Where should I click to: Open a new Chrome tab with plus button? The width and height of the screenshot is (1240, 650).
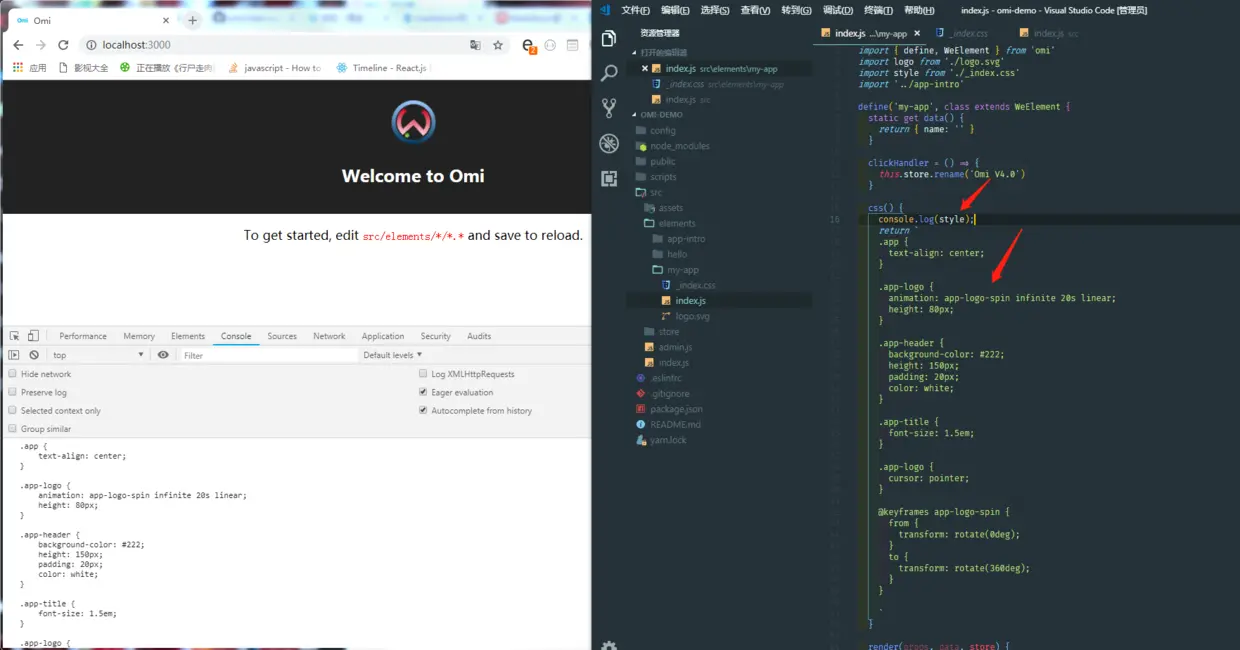click(x=193, y=20)
